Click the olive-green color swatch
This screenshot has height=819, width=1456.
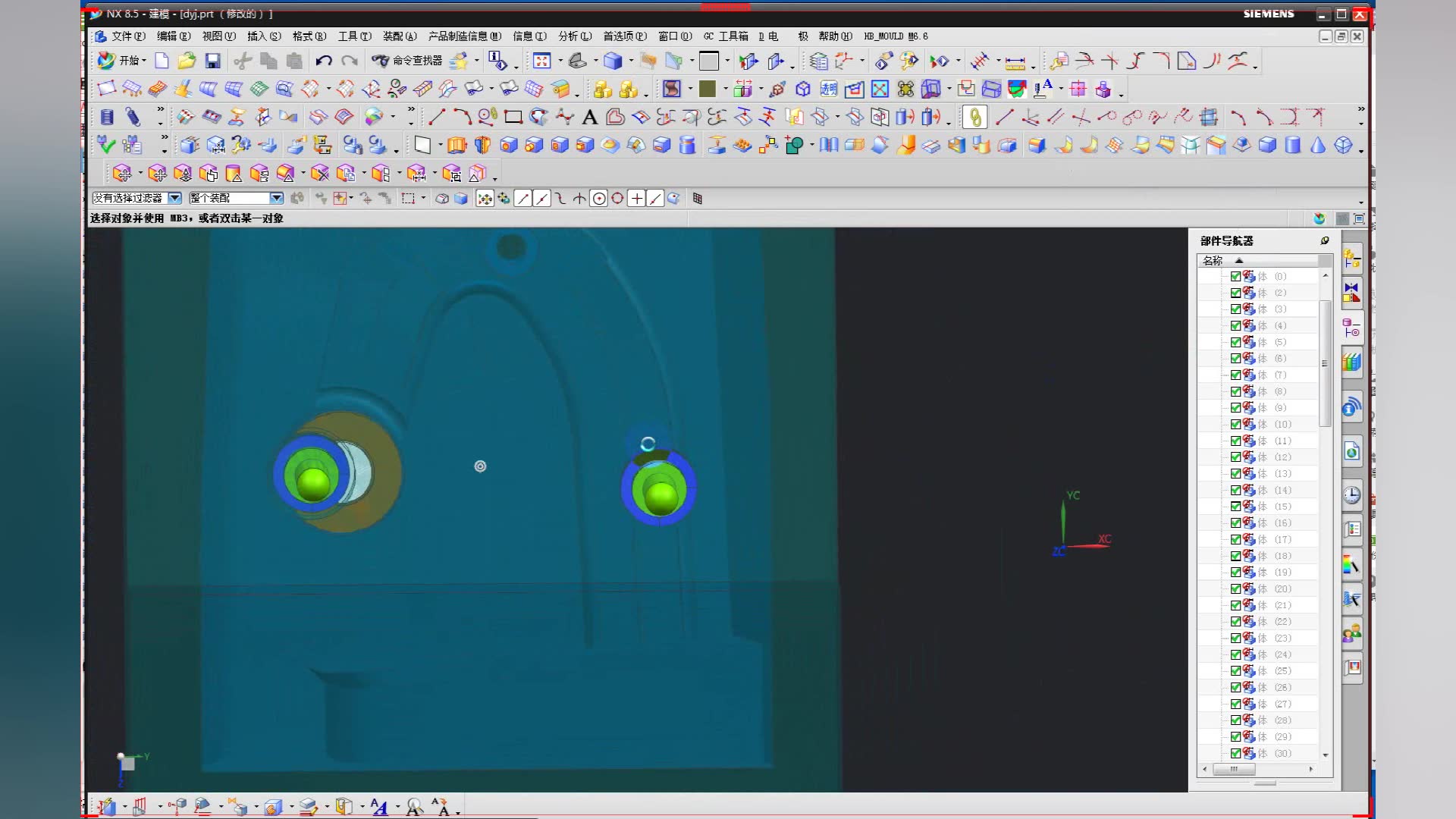tap(708, 89)
